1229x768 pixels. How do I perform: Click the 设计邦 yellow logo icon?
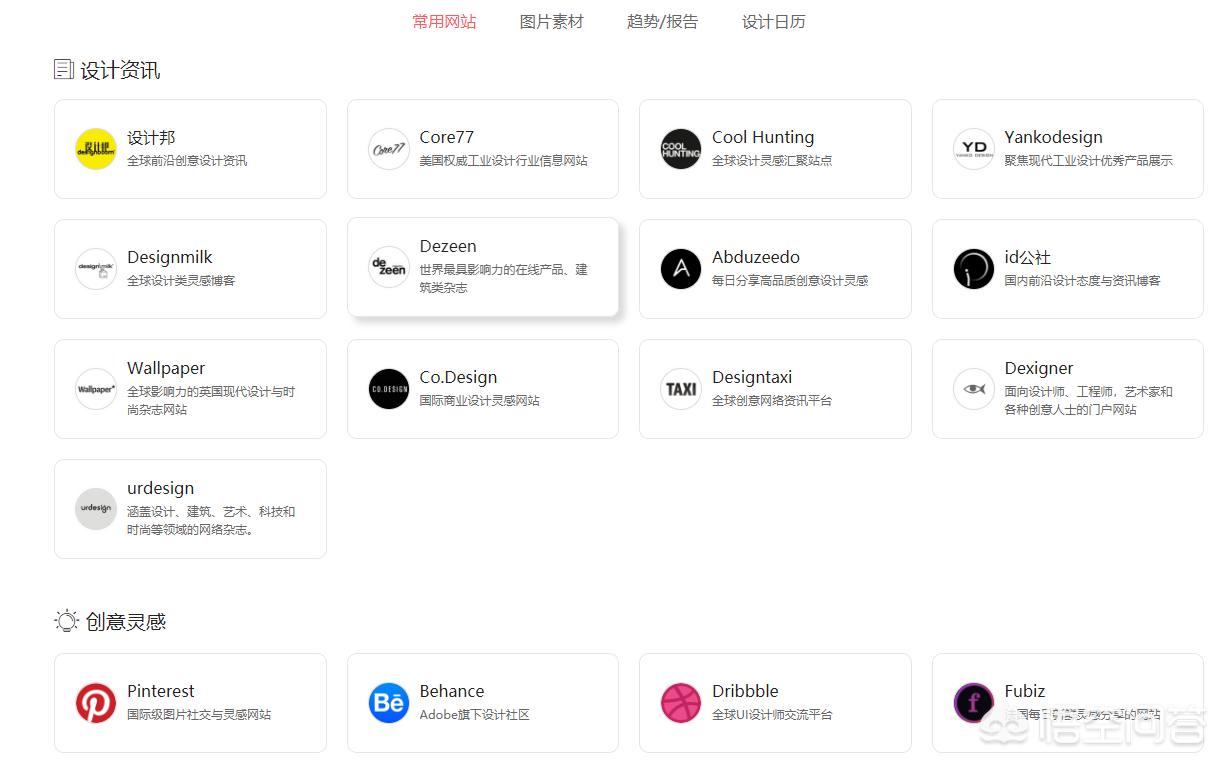pyautogui.click(x=96, y=149)
